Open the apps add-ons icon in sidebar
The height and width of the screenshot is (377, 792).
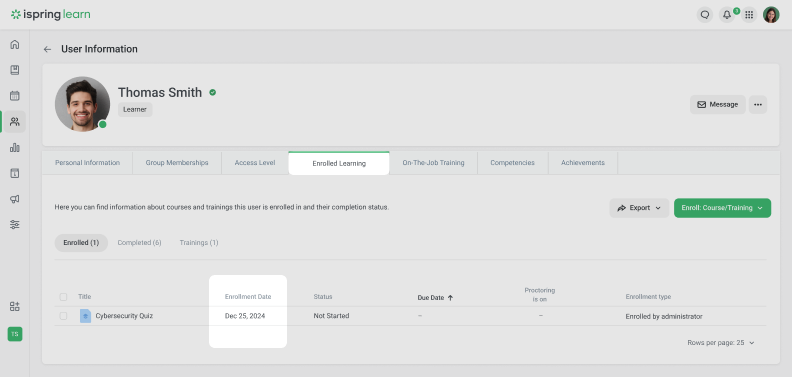tap(15, 306)
